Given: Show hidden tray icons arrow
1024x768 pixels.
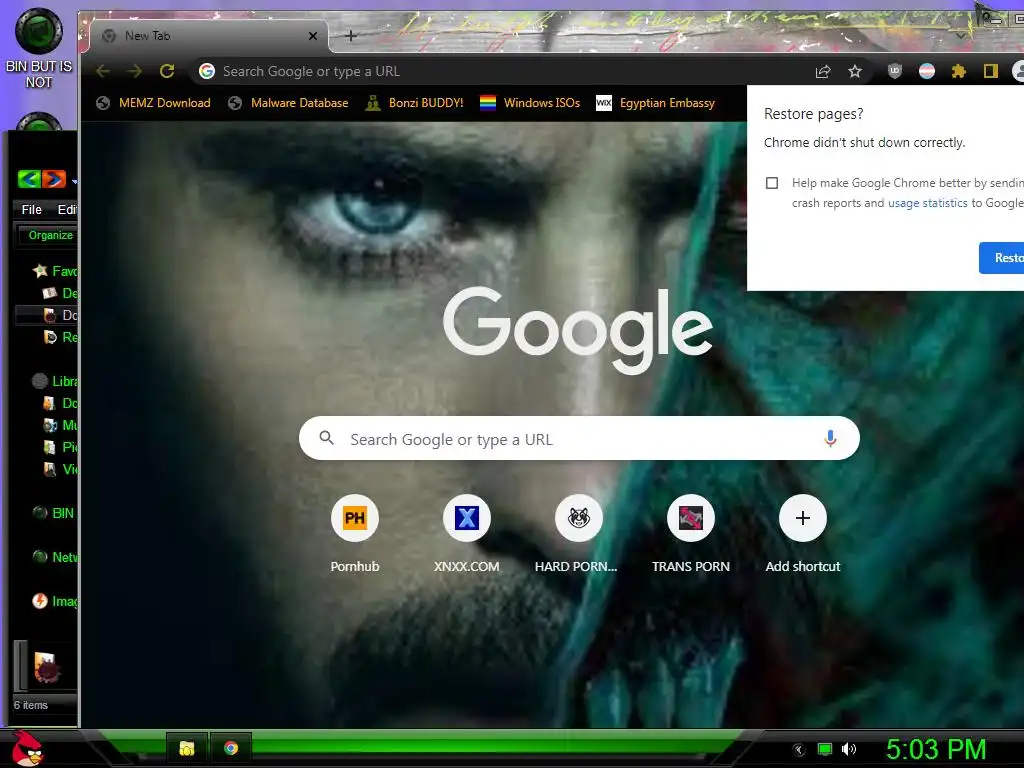Looking at the screenshot, I should [799, 750].
